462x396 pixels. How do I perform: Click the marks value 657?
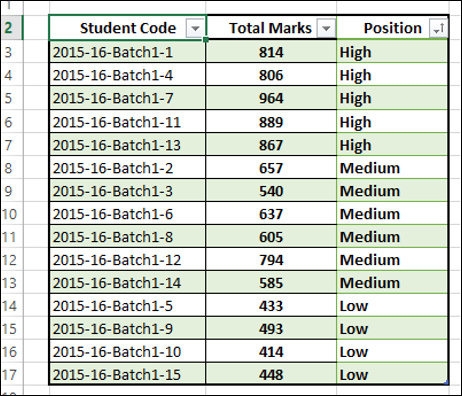[271, 168]
